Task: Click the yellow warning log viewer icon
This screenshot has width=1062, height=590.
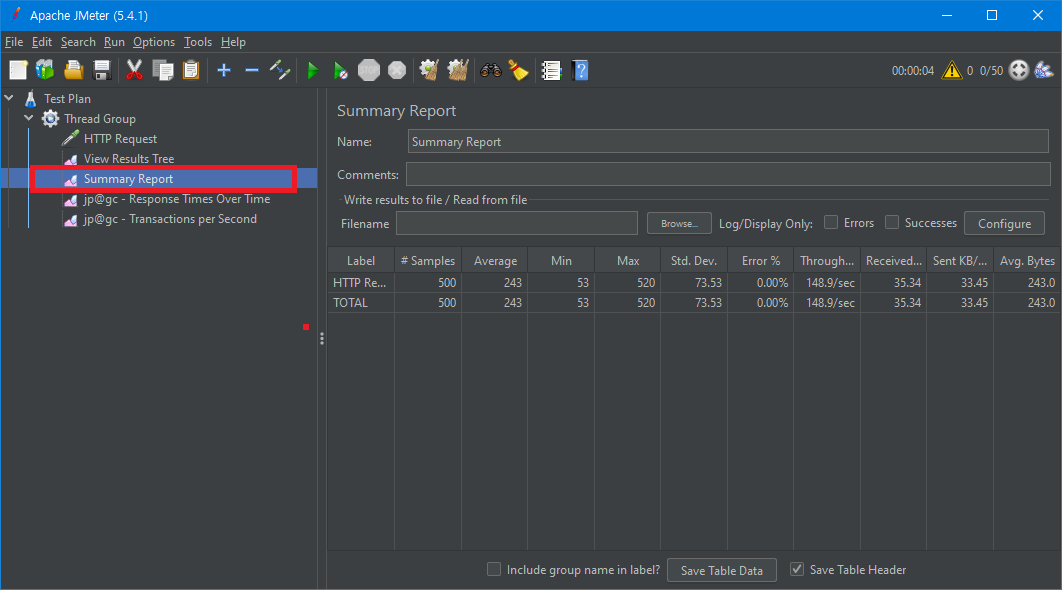Action: pyautogui.click(x=952, y=70)
